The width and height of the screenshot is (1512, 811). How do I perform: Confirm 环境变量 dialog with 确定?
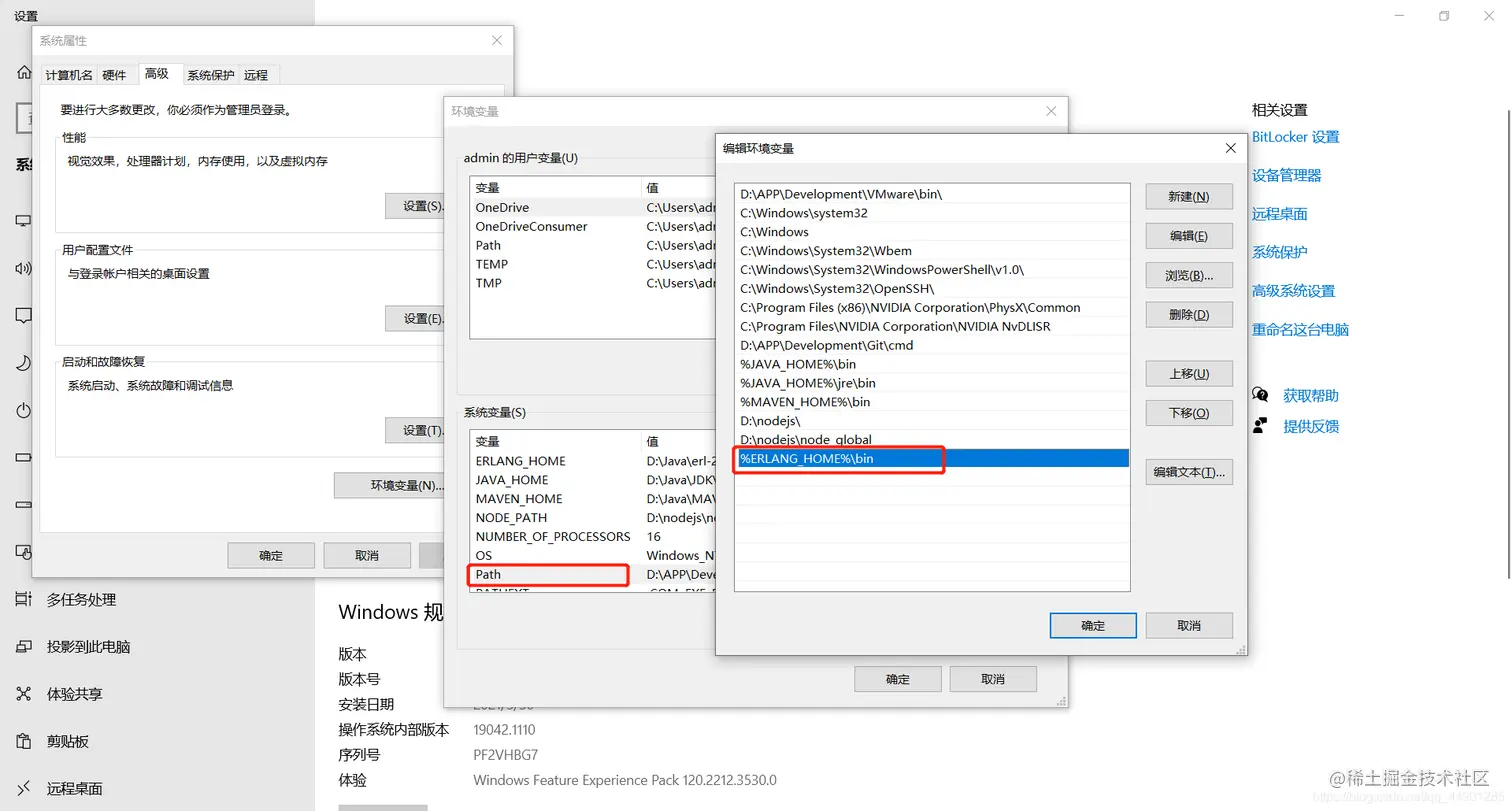tap(898, 679)
